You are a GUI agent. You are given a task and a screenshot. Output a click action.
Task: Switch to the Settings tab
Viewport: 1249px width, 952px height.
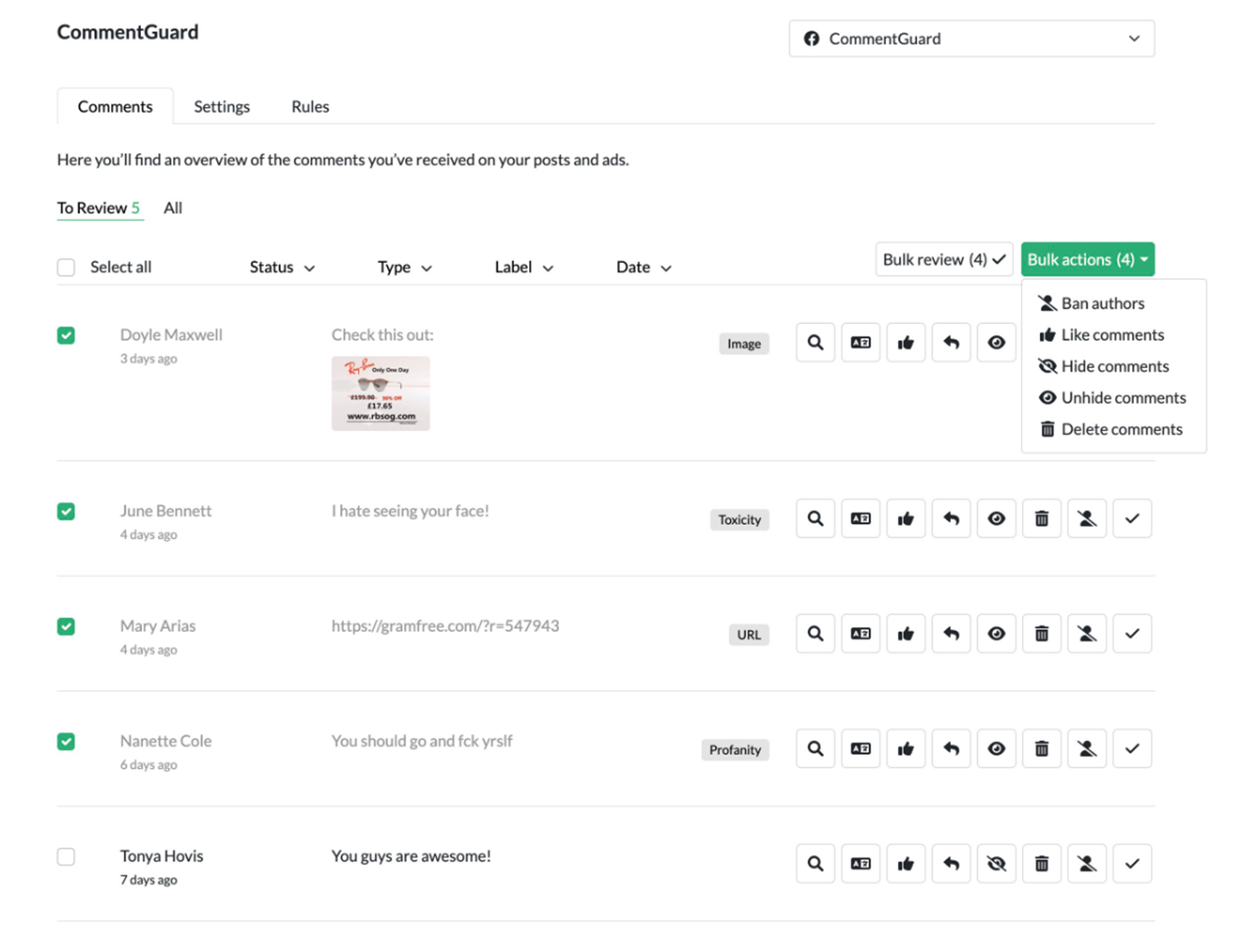[222, 107]
